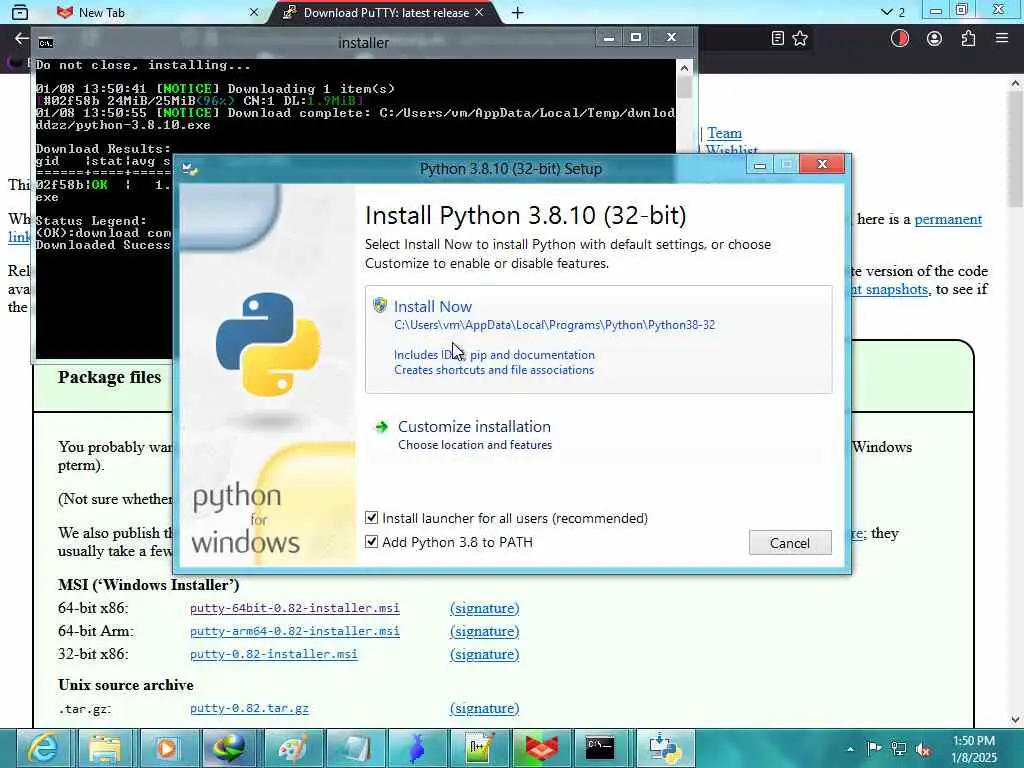Bookmark this page with the star icon
Screen dimensions: 1024x768
click(x=800, y=39)
